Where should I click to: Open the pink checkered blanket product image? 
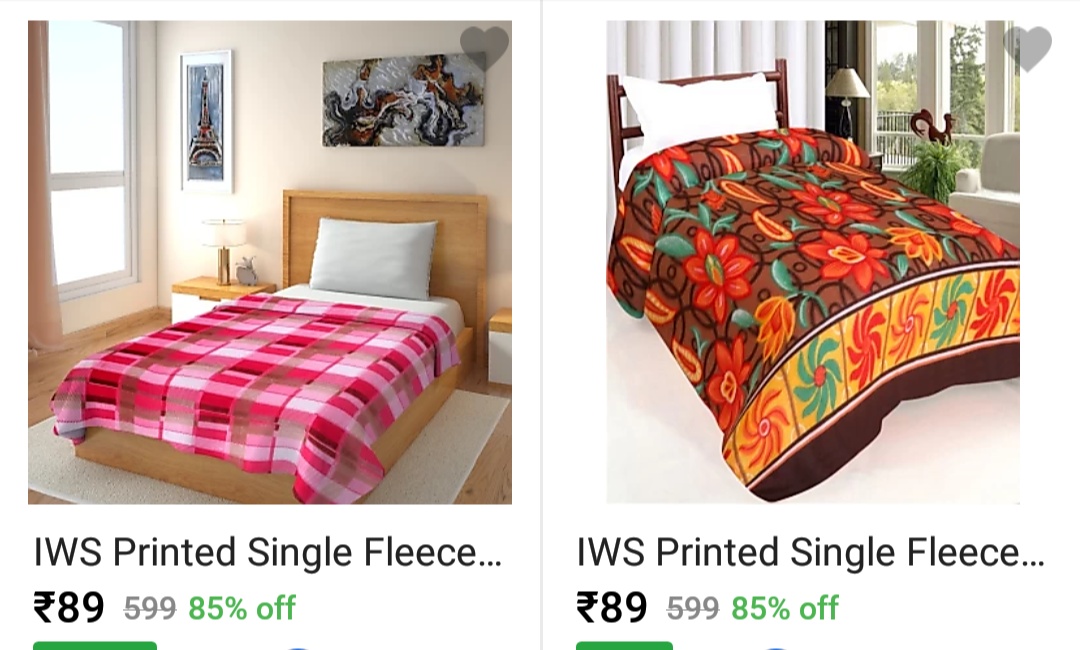pos(270,262)
